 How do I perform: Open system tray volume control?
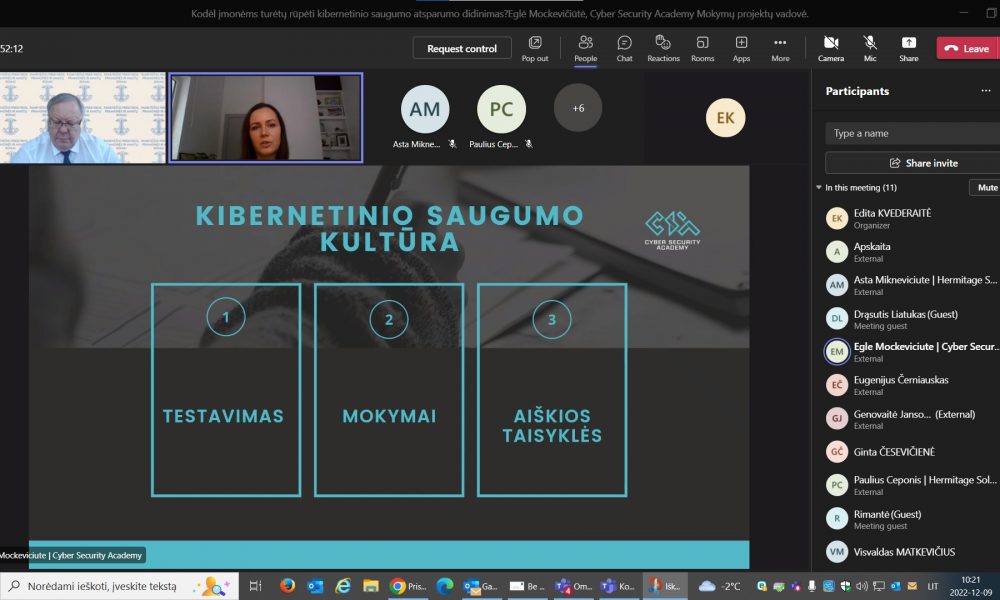(862, 586)
